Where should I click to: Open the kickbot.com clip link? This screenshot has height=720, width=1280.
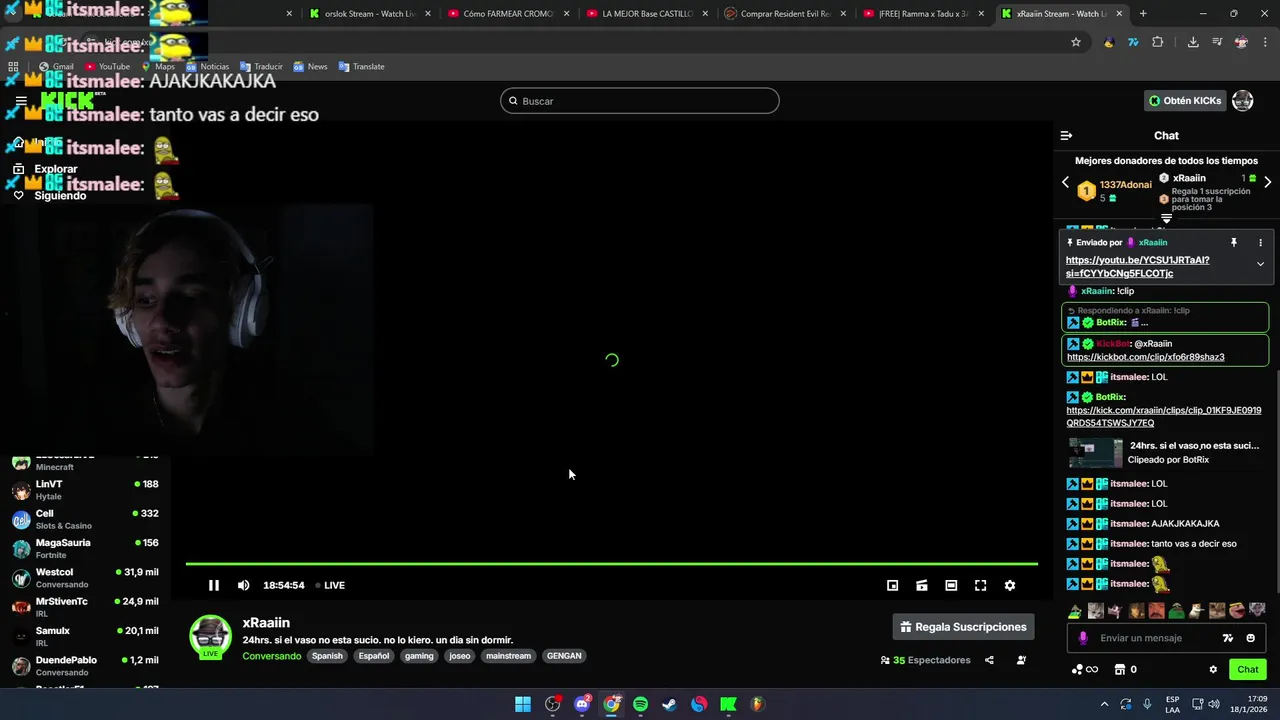click(1145, 357)
